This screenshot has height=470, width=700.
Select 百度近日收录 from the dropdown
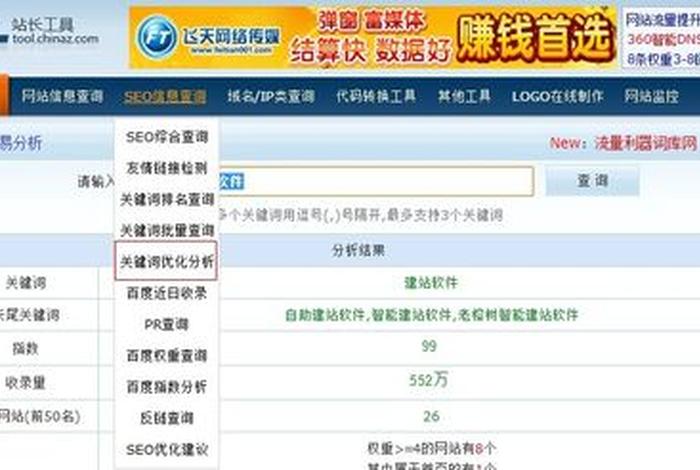(x=167, y=293)
